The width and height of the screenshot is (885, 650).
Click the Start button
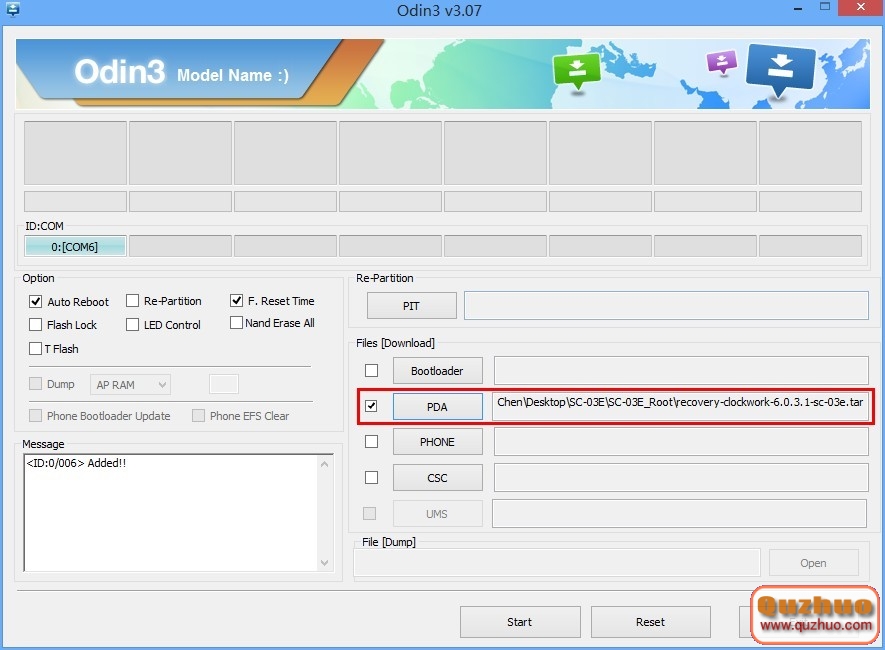click(520, 622)
